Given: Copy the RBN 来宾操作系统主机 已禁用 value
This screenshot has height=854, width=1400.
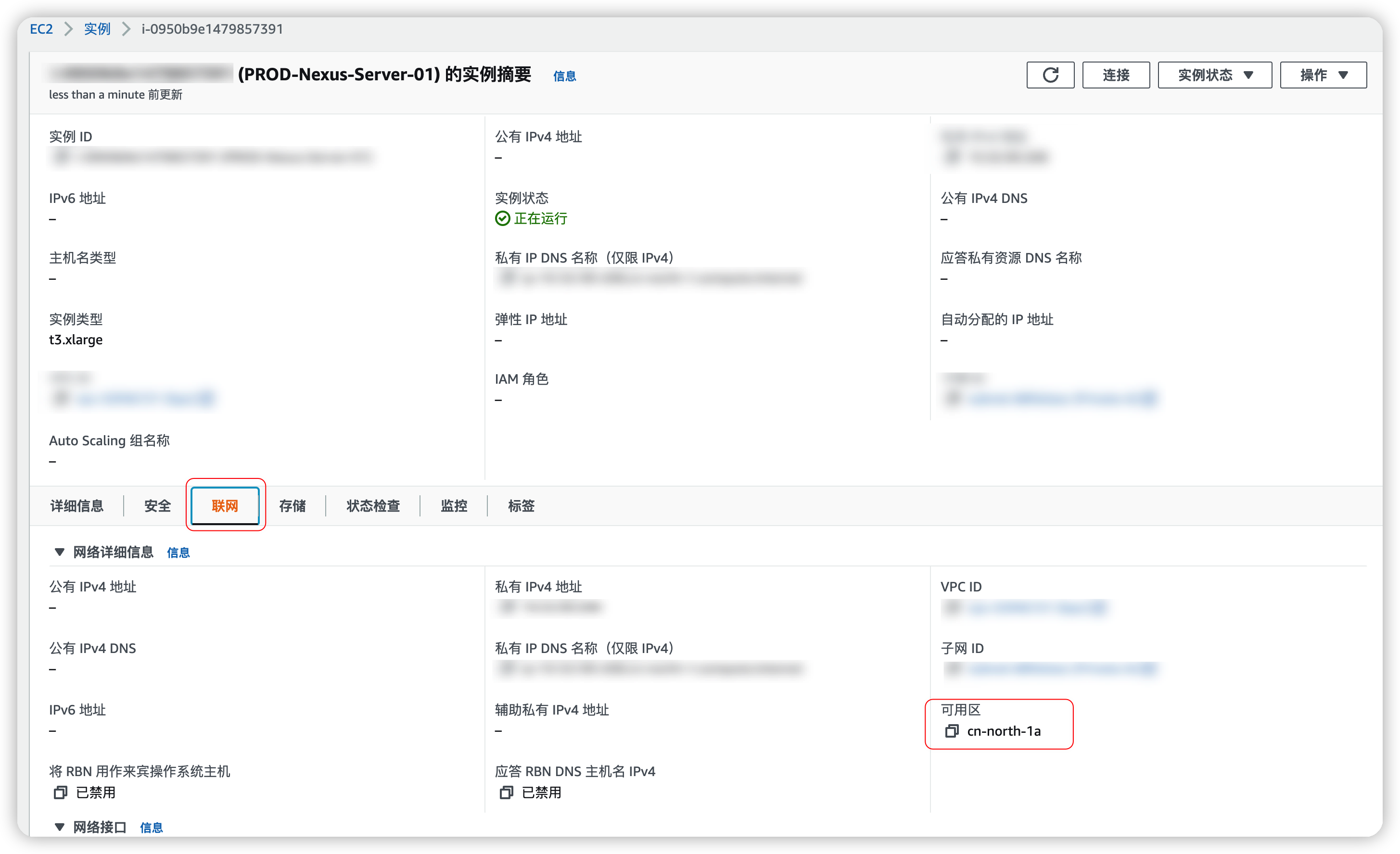Looking at the screenshot, I should pos(60,792).
